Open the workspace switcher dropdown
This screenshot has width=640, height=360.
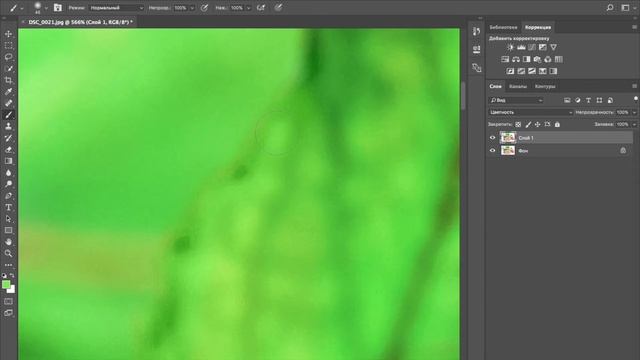coord(627,7)
